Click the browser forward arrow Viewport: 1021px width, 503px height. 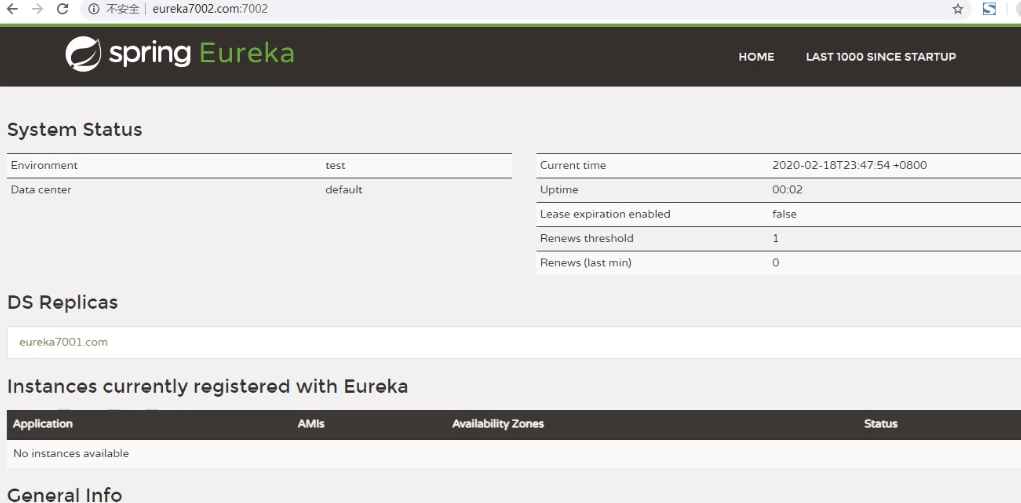click(38, 9)
